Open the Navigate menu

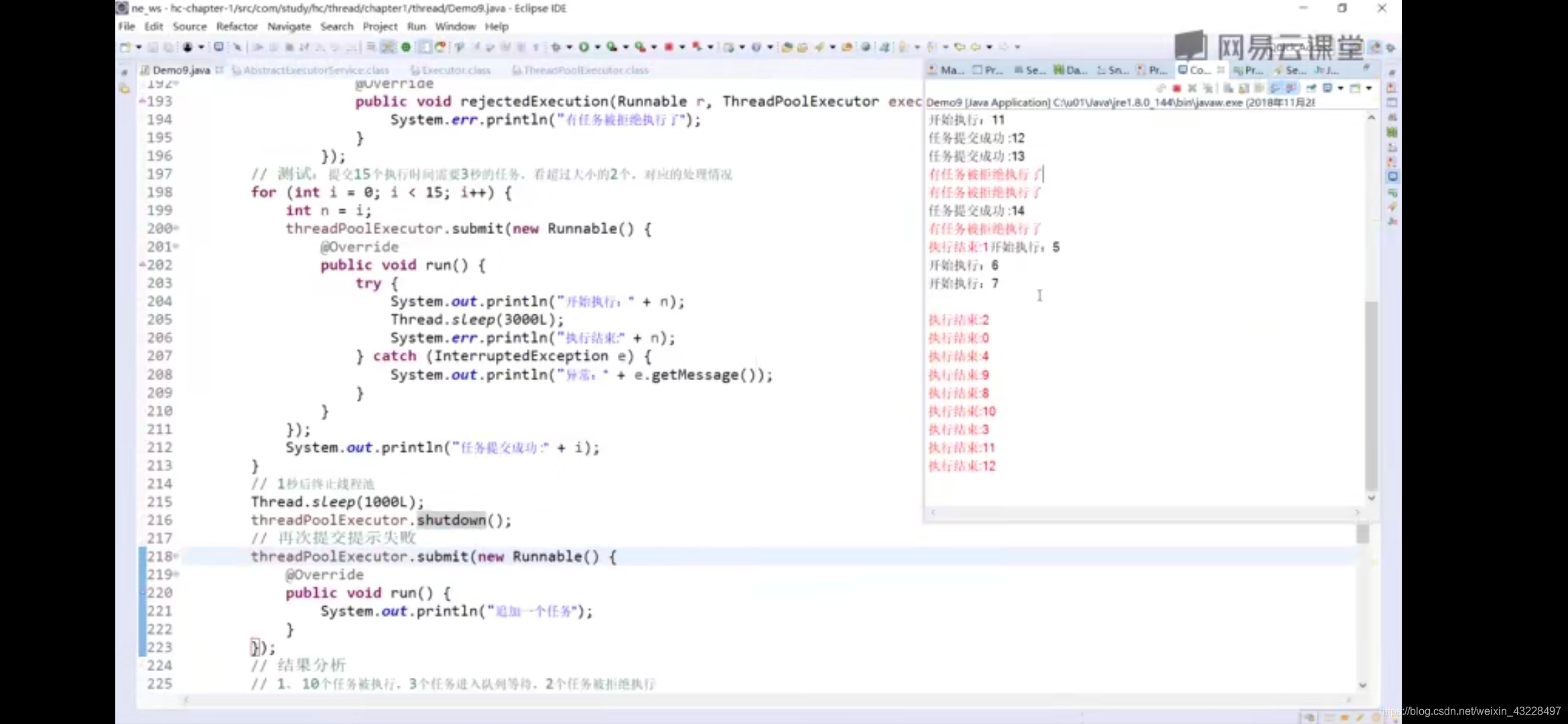click(x=289, y=27)
